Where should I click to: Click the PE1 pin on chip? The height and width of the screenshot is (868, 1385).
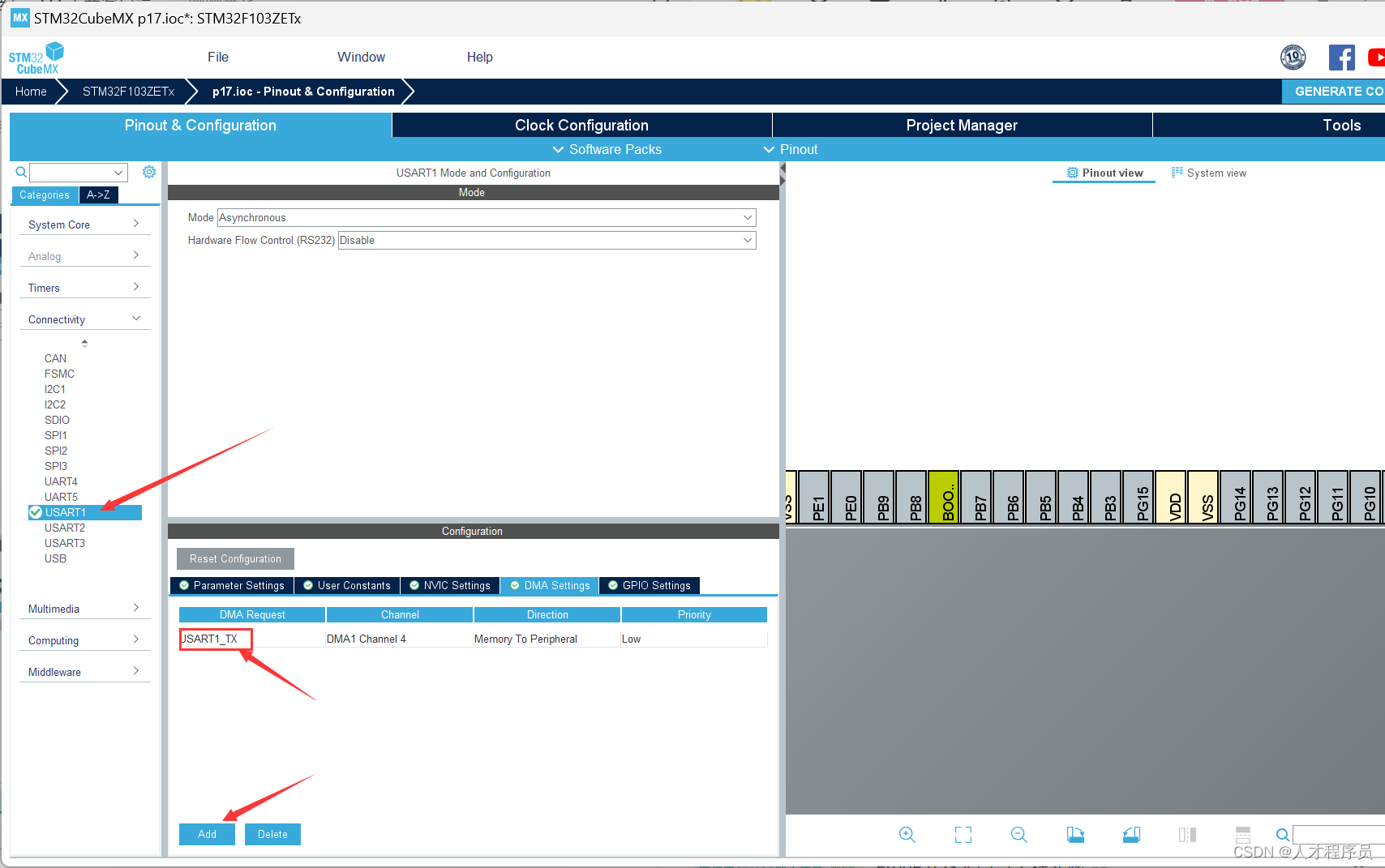tap(814, 497)
